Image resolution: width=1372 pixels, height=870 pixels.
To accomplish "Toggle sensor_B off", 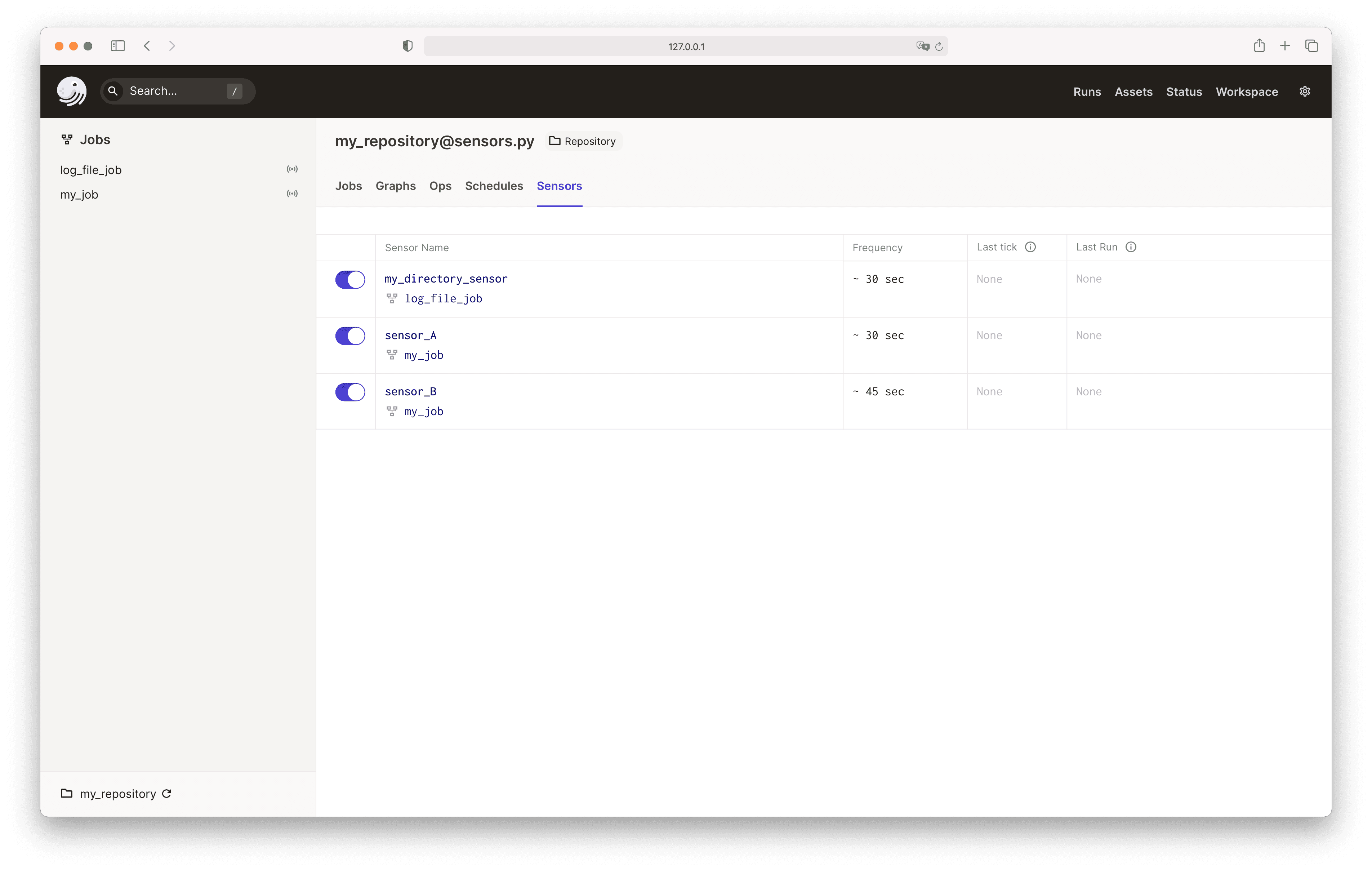I will tap(350, 392).
